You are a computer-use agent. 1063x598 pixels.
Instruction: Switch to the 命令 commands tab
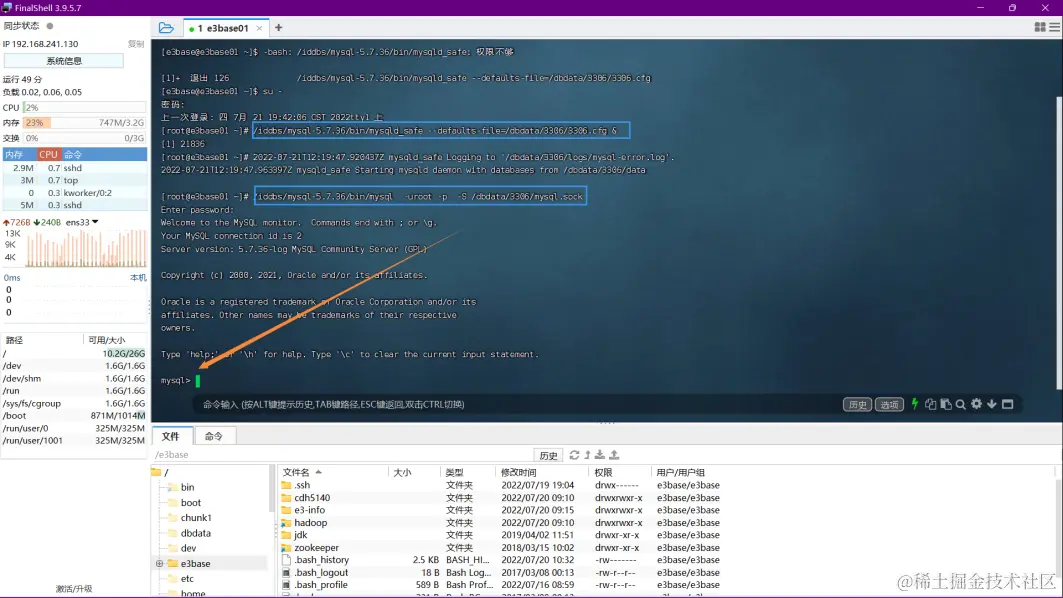214,436
